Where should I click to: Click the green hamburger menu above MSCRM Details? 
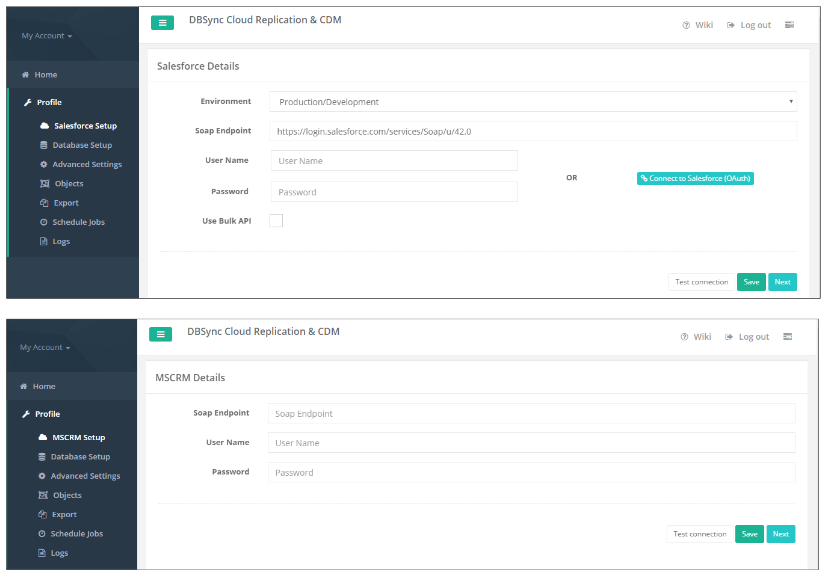point(161,334)
